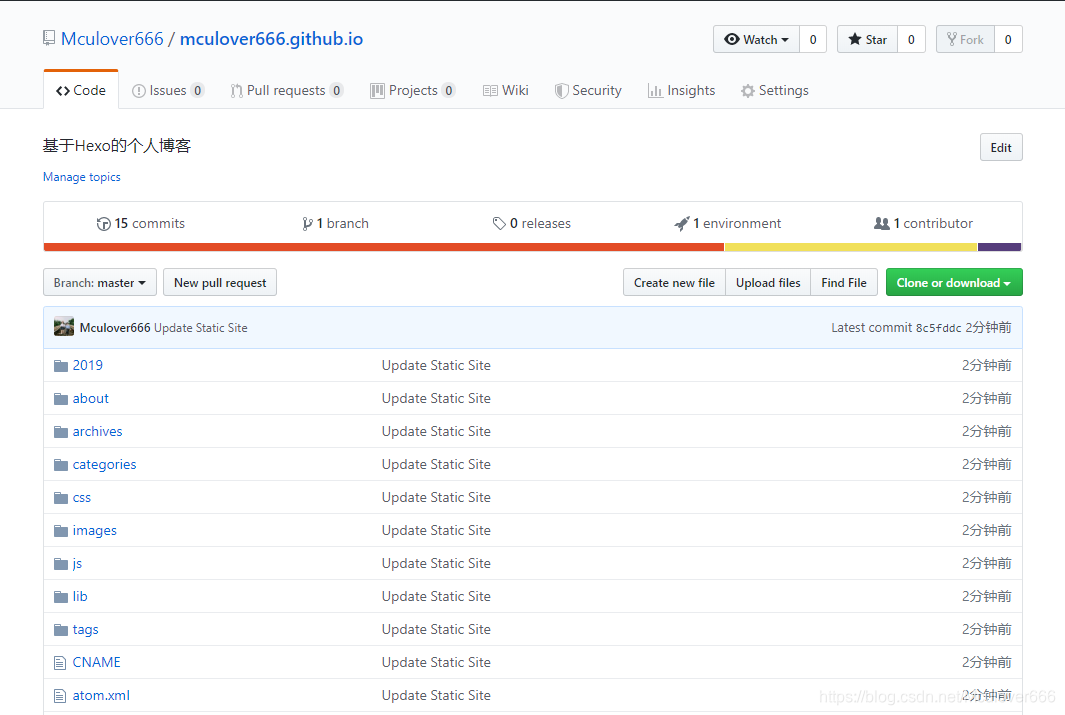Screen dimensions: 1065x715
Task: Open the watchers count beside Watch
Action: coord(813,39)
